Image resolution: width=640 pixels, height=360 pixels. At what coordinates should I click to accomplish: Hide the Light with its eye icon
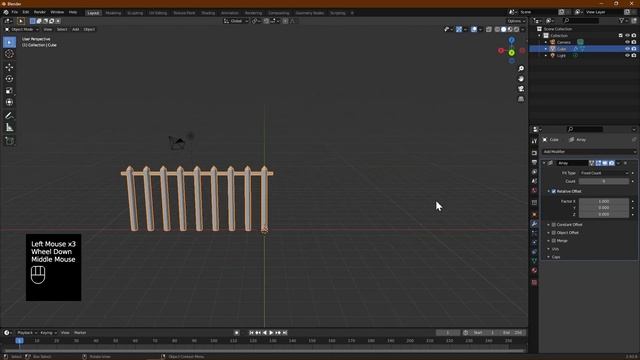[x=627, y=56]
